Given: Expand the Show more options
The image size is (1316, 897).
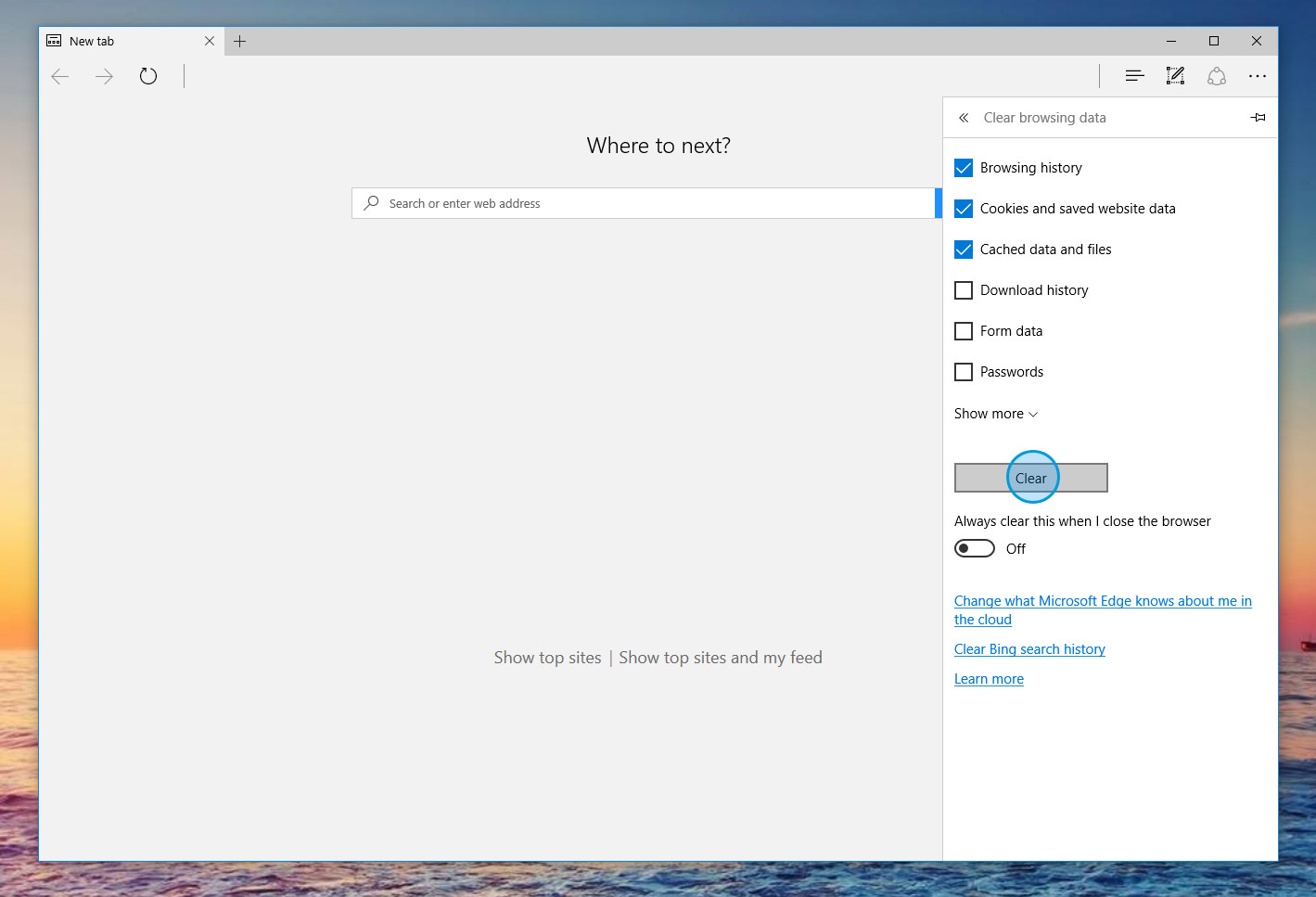Looking at the screenshot, I should 995,414.
